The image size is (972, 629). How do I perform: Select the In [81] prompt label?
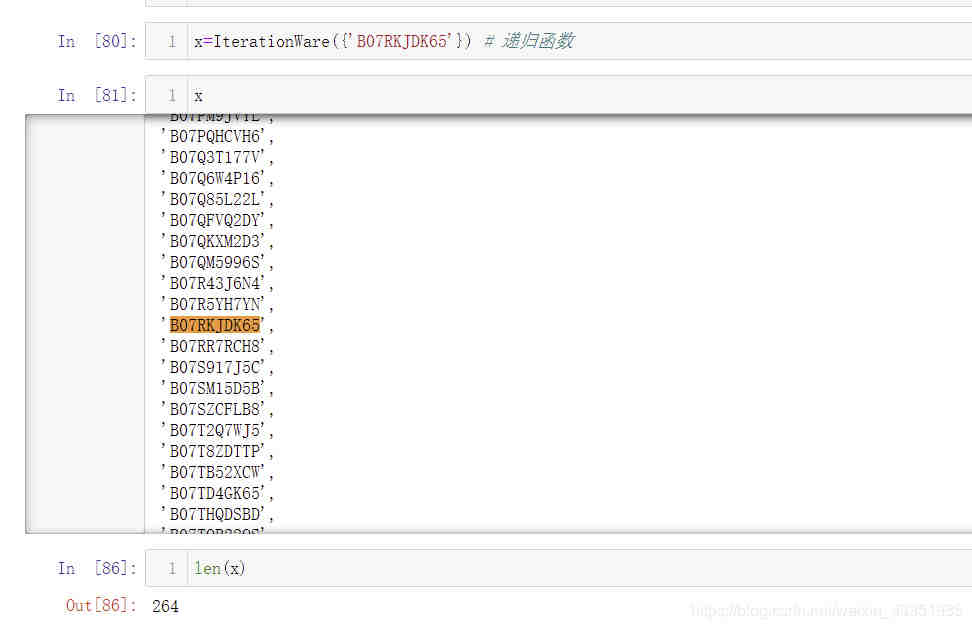(96, 96)
